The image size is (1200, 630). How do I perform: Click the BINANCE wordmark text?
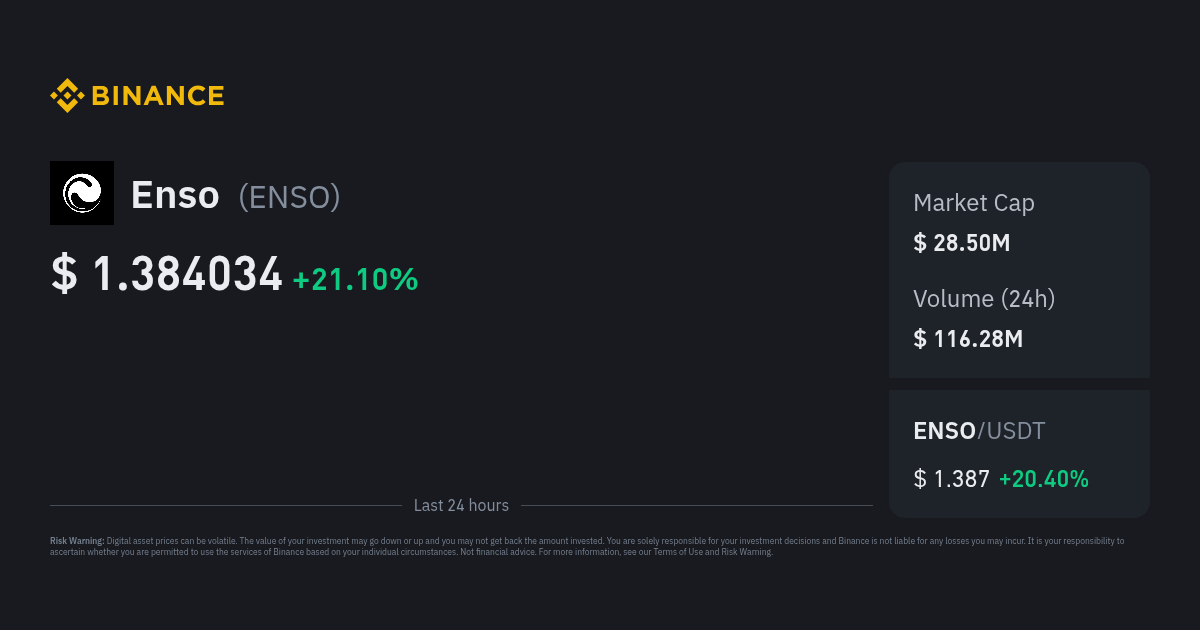click(x=158, y=96)
